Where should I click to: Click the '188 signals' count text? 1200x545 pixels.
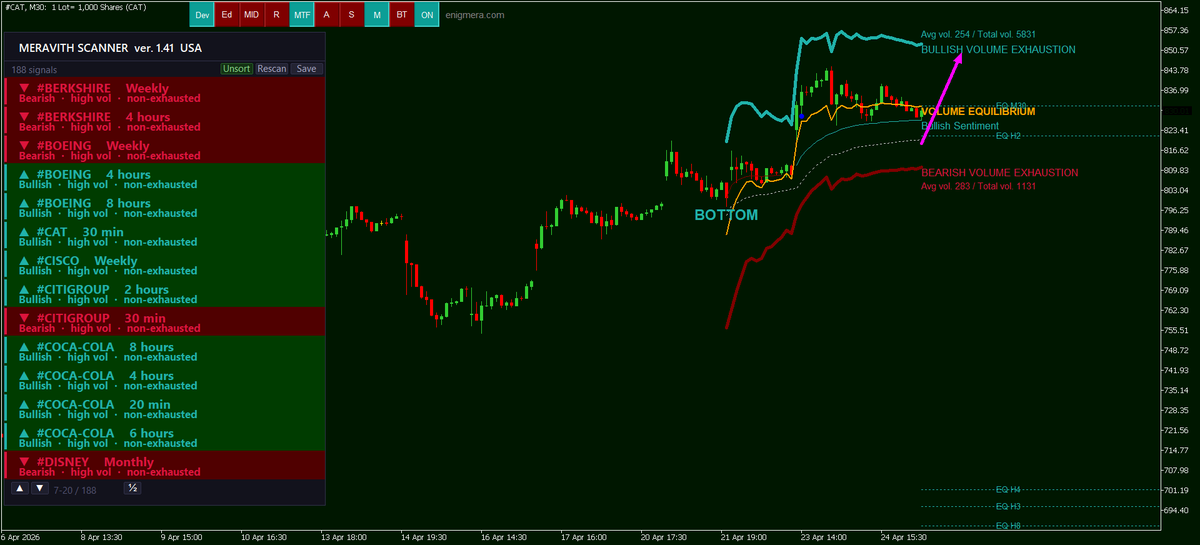tap(34, 70)
